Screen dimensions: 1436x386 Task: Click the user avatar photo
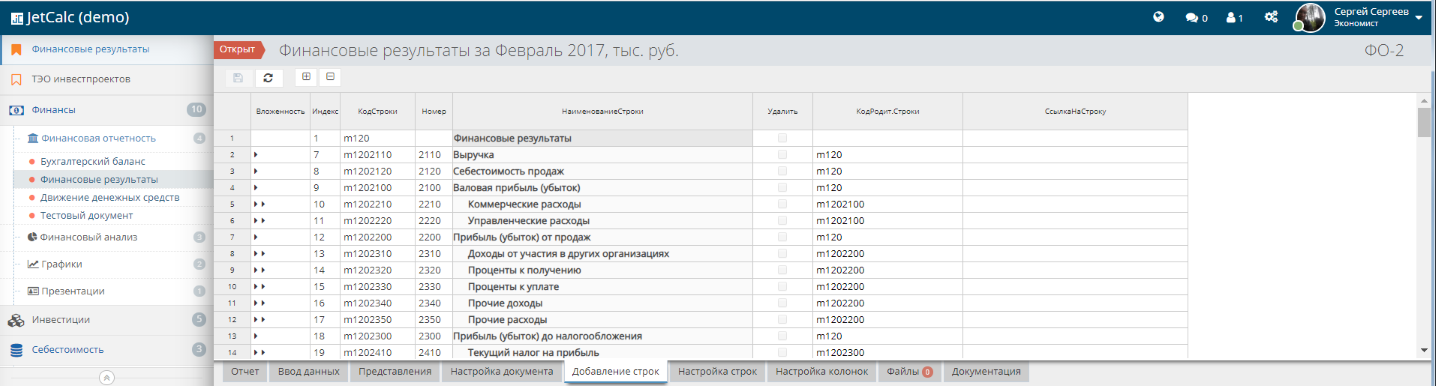point(1311,17)
